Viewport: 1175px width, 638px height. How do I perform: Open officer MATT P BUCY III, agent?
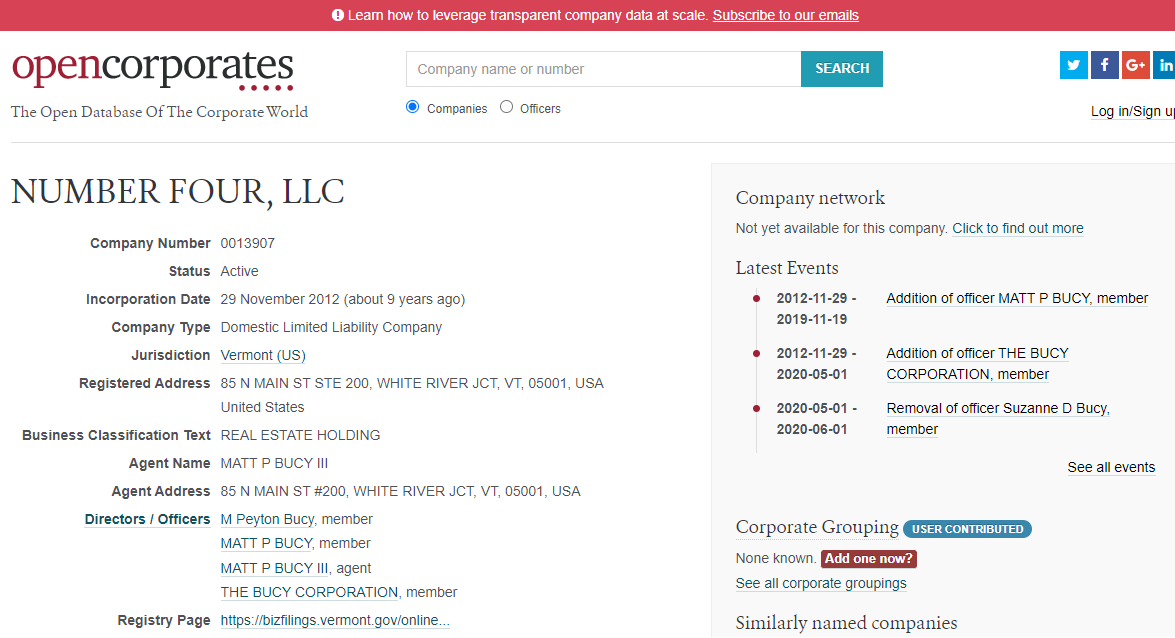tap(274, 568)
